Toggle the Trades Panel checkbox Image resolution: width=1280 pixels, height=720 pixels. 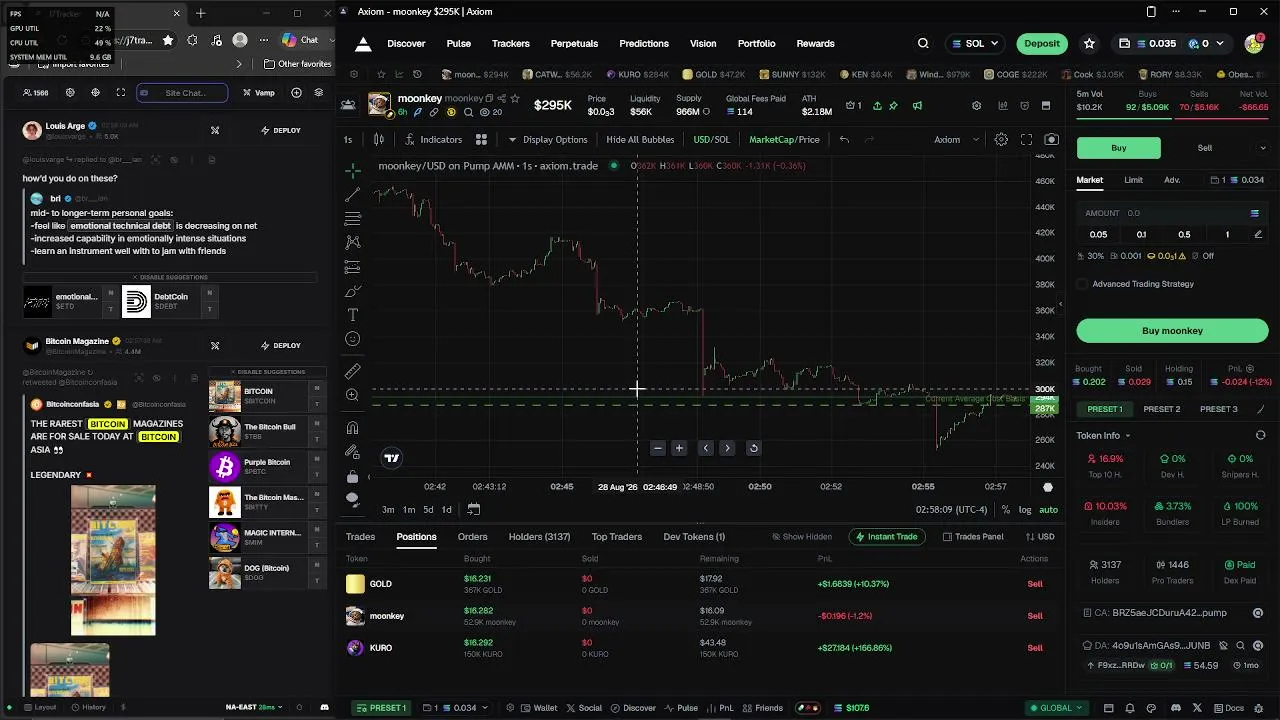947,537
